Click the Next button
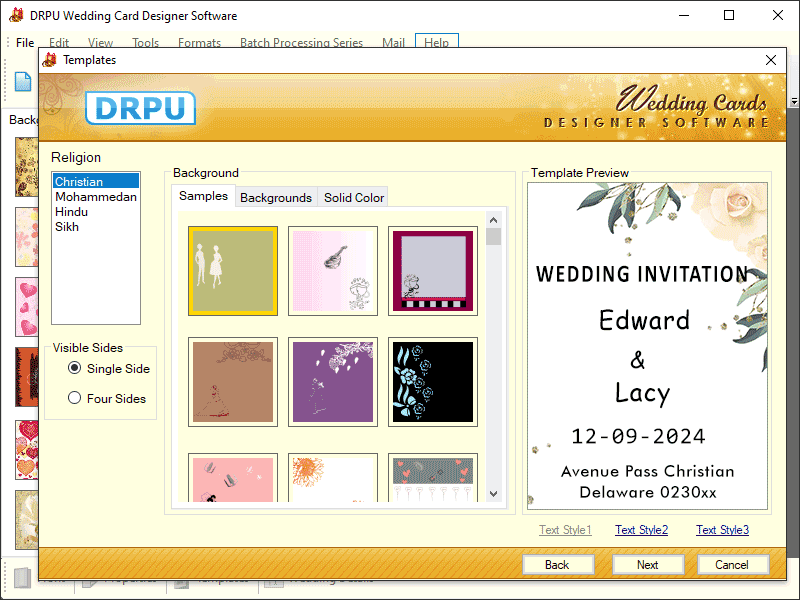The image size is (800, 600). point(648,564)
